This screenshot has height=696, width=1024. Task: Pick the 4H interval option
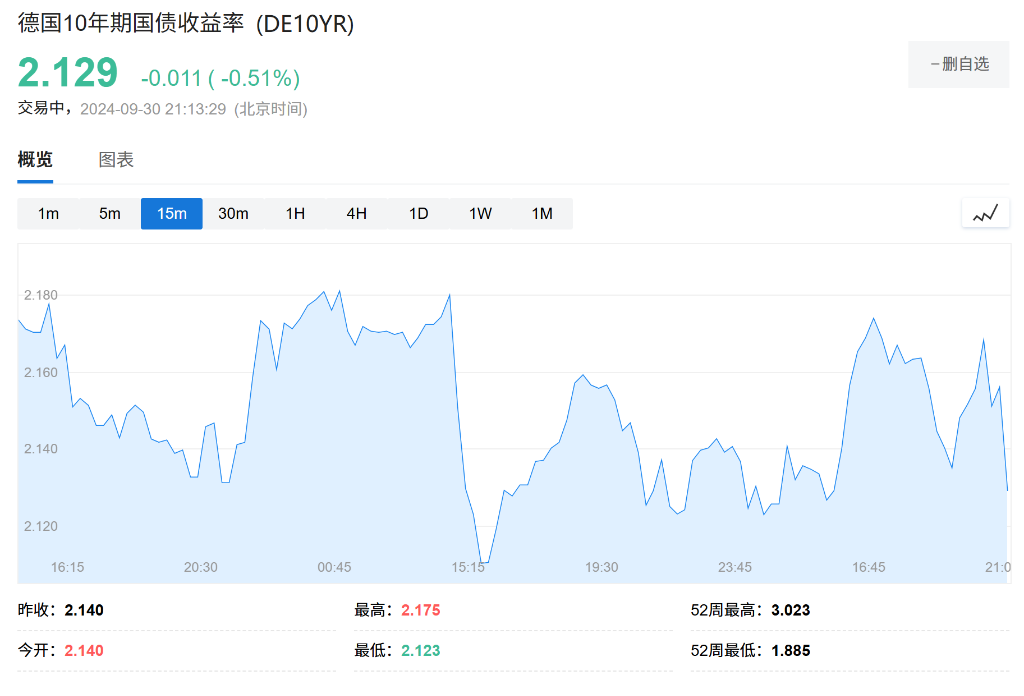pyautogui.click(x=357, y=214)
